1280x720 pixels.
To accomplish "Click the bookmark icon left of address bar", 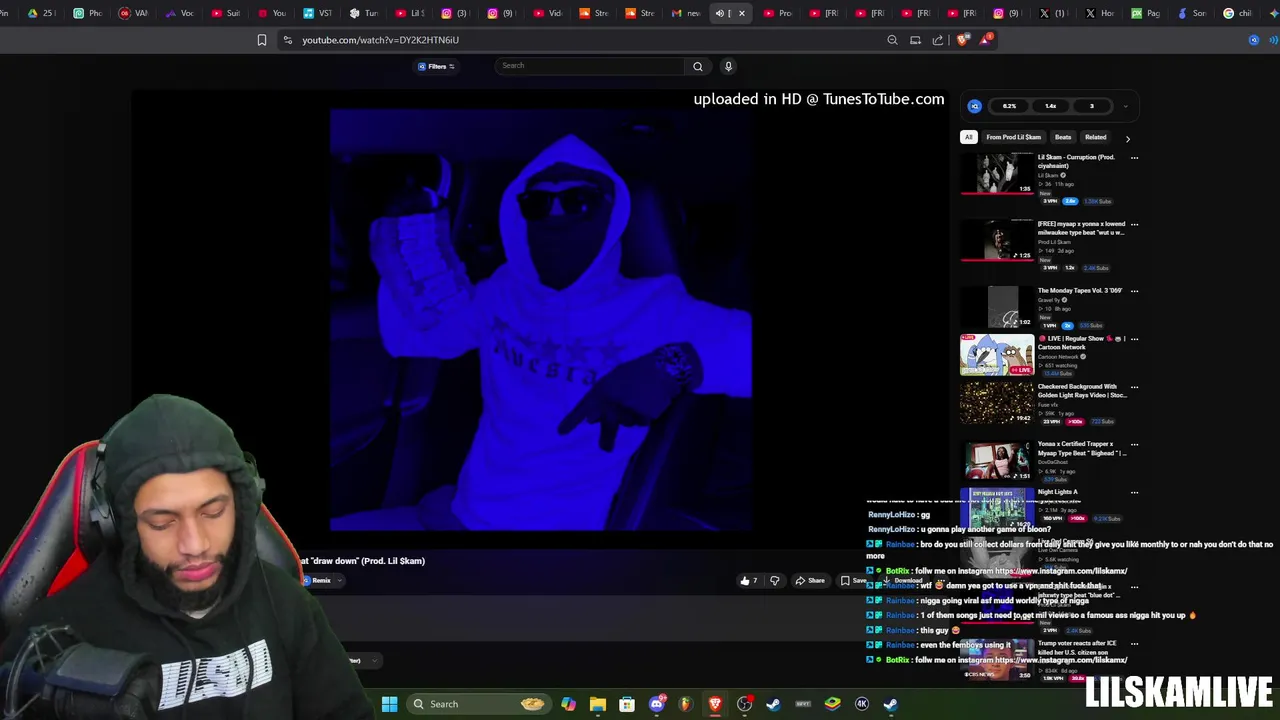I will [262, 40].
